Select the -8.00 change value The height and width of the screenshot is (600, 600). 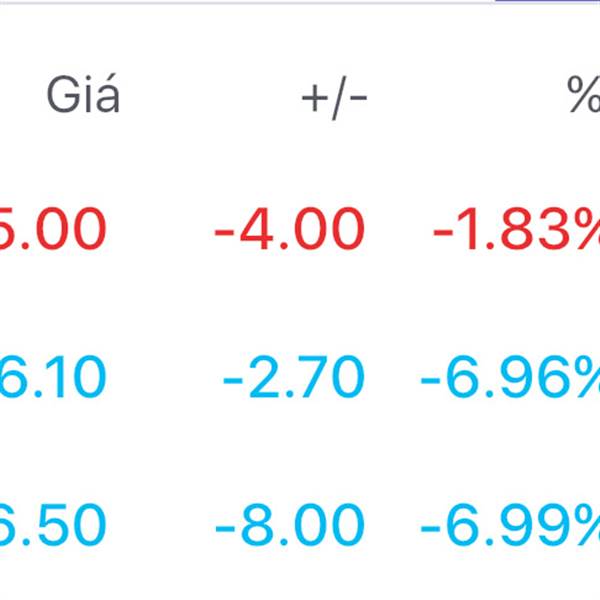point(291,527)
